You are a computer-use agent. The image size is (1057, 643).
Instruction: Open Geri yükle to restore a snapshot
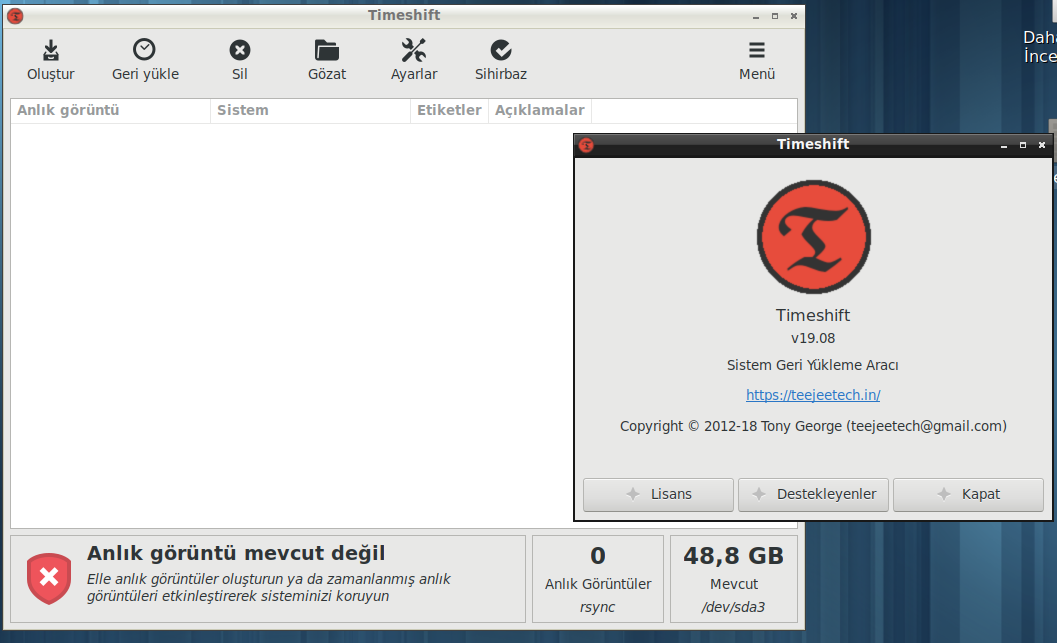click(145, 59)
